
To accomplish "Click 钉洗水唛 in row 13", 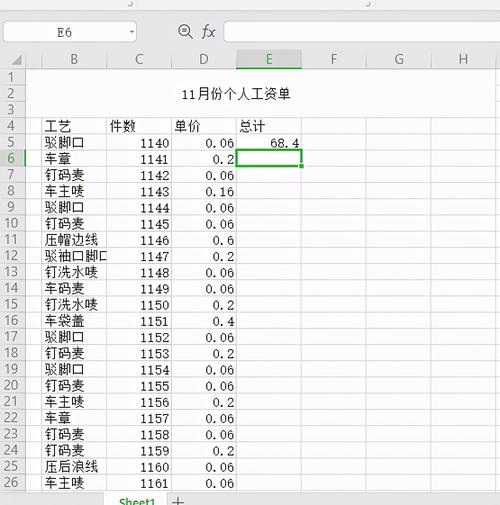I will (x=74, y=272).
